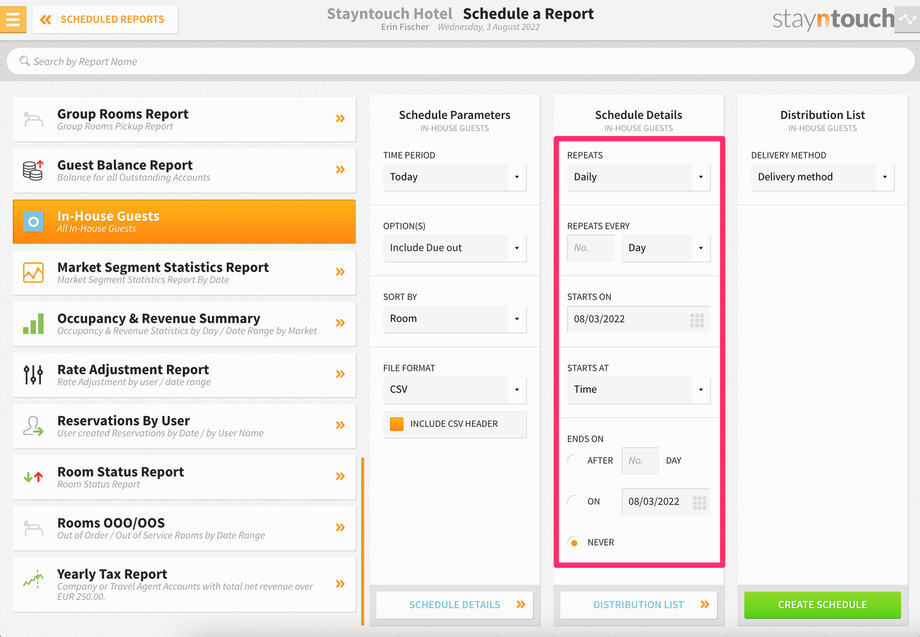
Task: Click the search magnifier icon
Action: coord(24,61)
